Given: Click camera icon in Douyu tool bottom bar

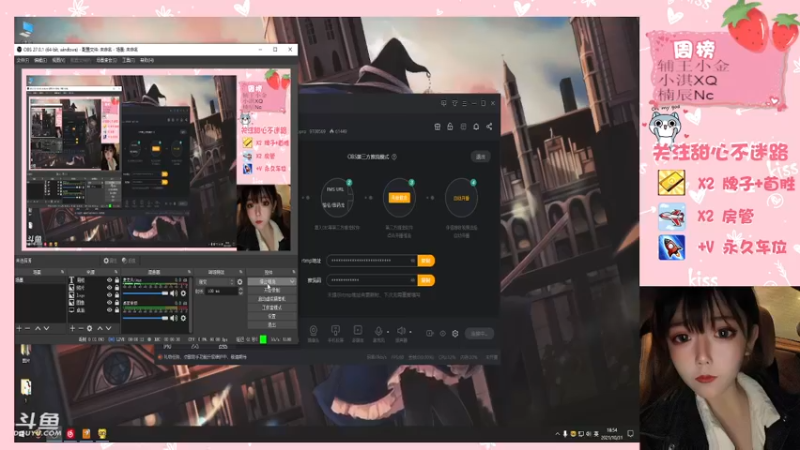Looking at the screenshot, I should point(313,331).
